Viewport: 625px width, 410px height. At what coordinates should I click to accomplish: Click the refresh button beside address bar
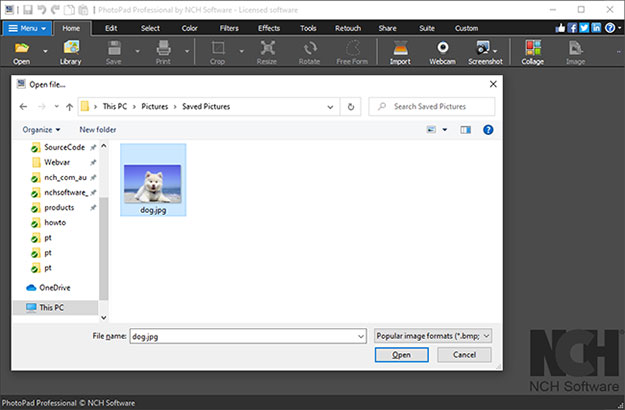(x=351, y=107)
